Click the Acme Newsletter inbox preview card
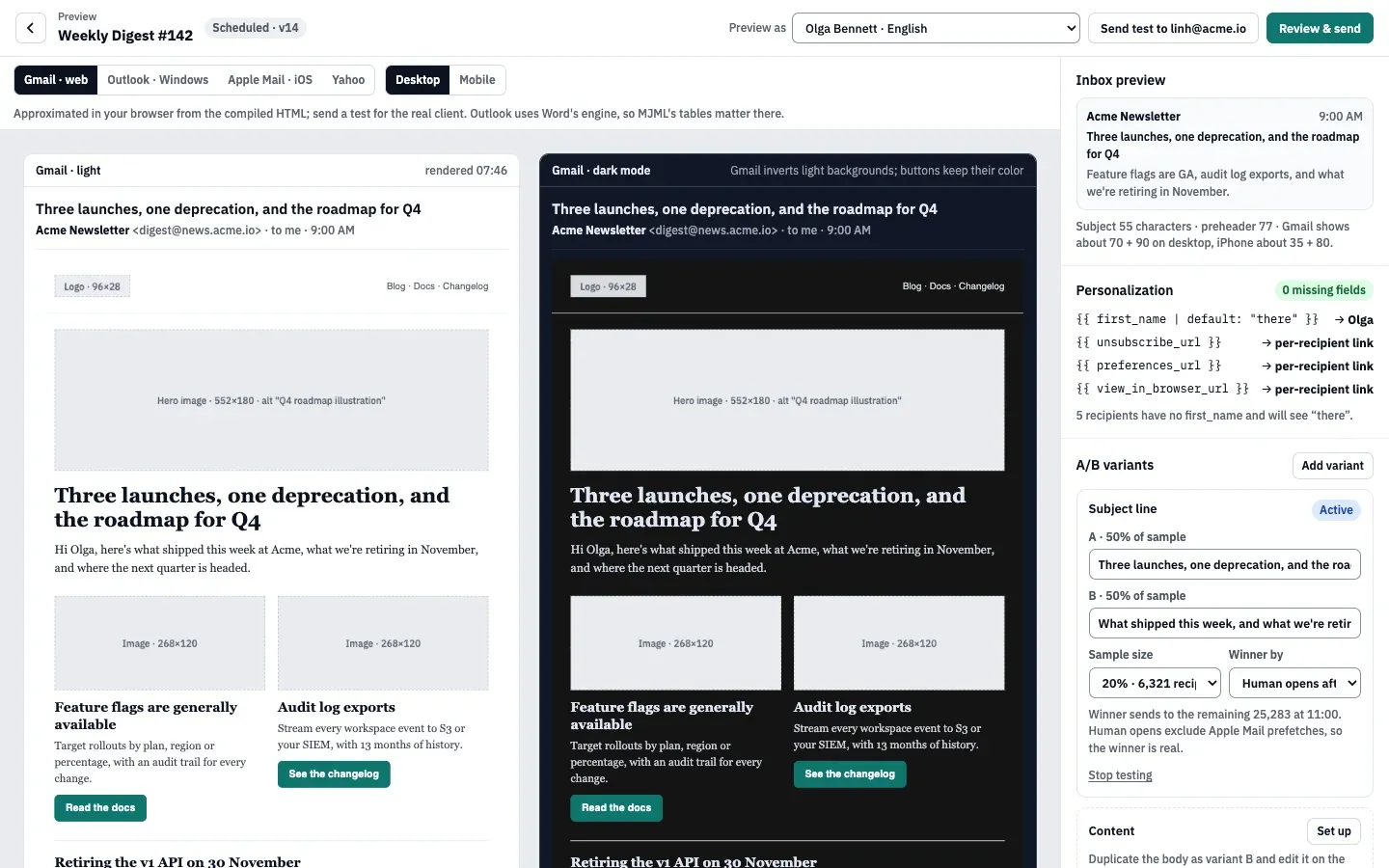Viewport: 1389px width, 868px height. point(1224,153)
